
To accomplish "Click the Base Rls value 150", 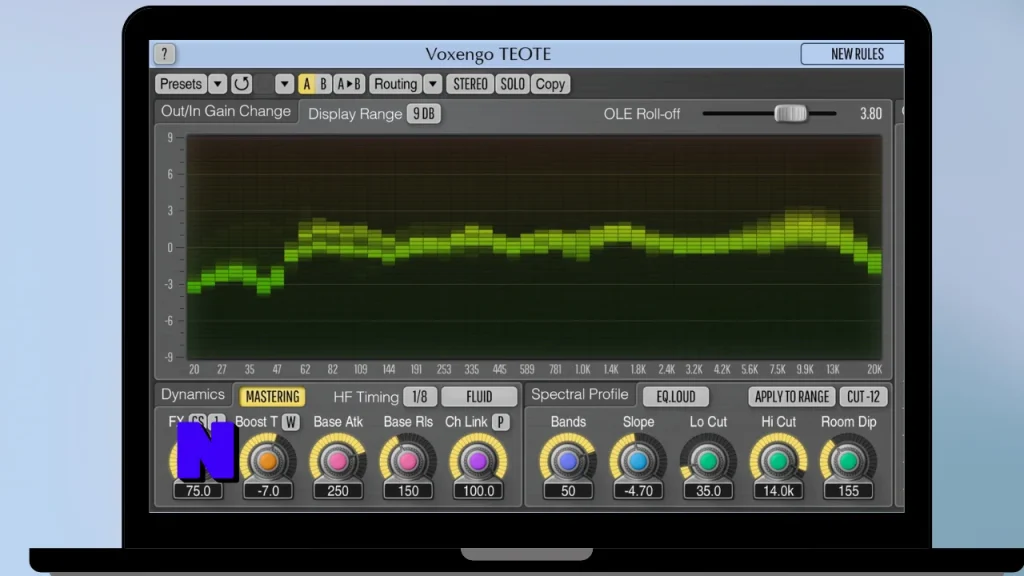I will [408, 490].
